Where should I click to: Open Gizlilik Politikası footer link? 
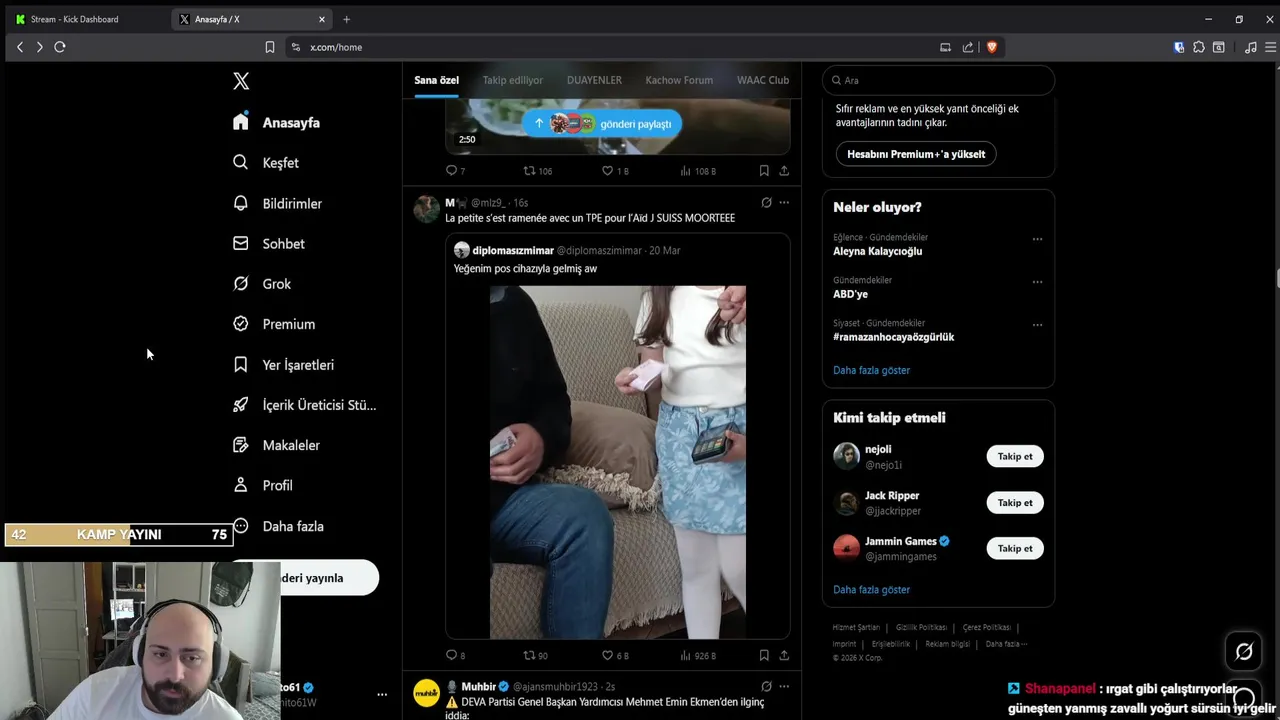921,628
